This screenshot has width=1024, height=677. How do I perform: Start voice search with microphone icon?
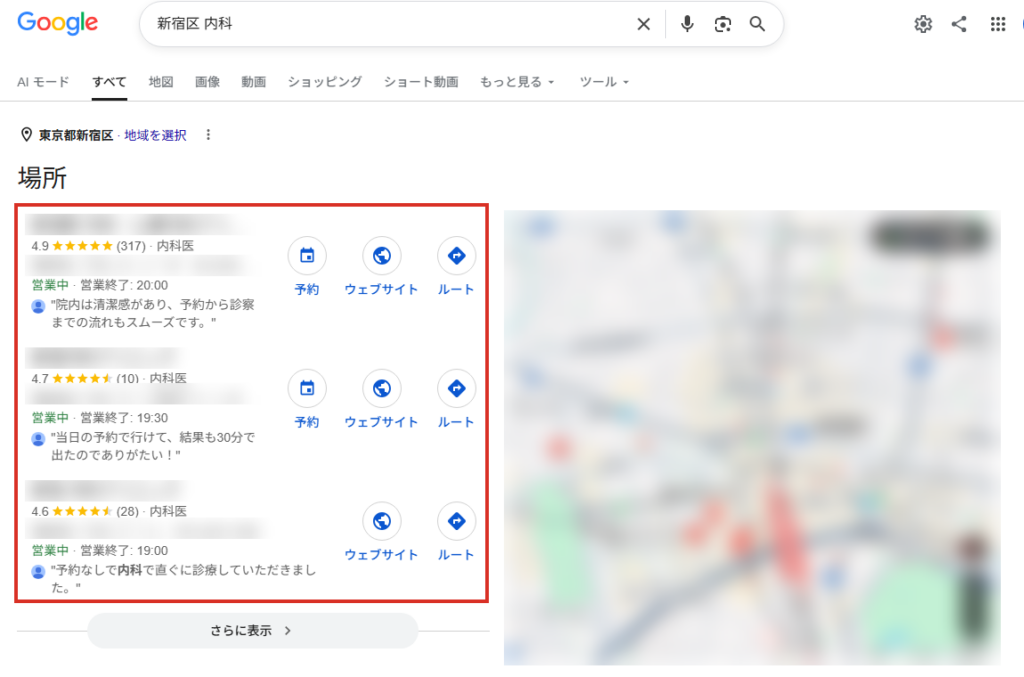coord(686,24)
